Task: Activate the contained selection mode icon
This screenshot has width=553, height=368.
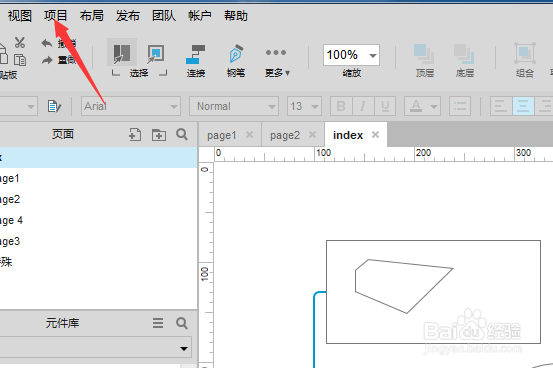Action: (155, 54)
